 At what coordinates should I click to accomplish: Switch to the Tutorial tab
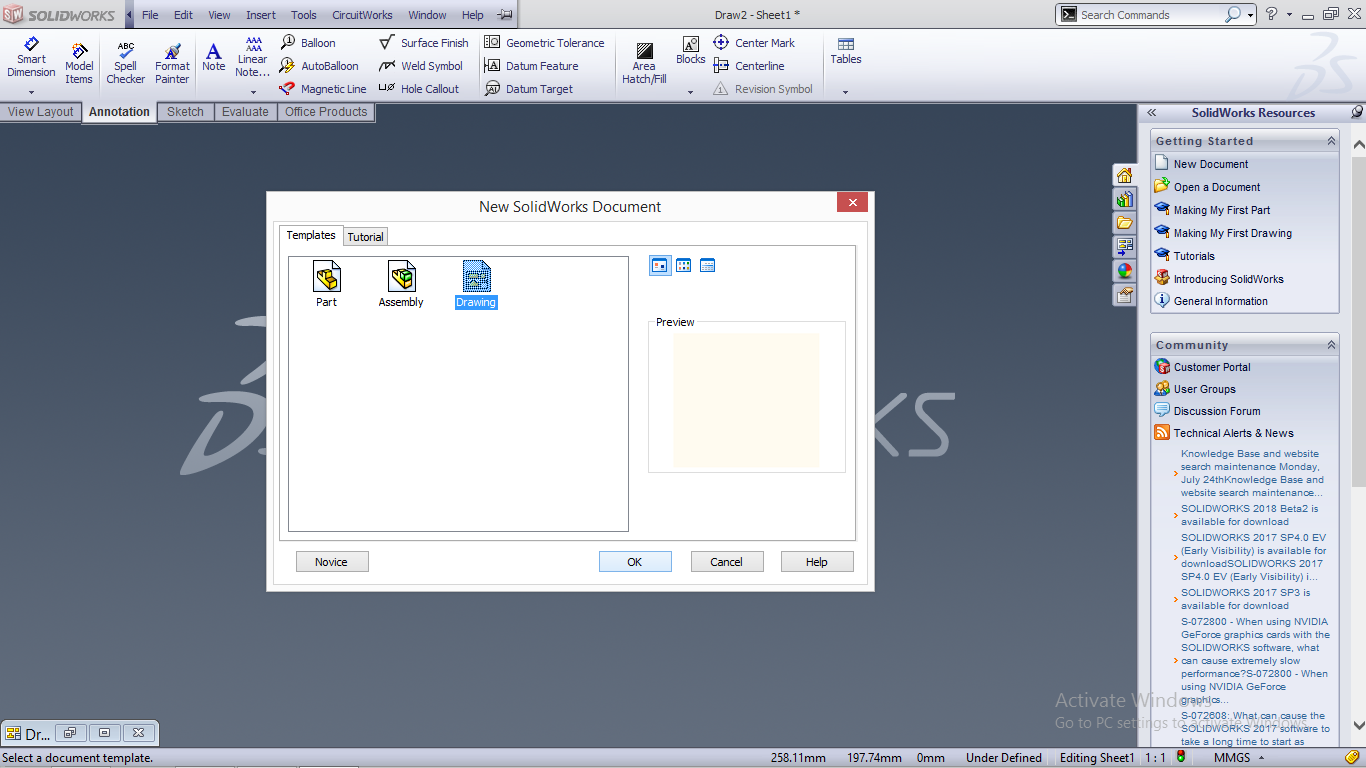(365, 236)
